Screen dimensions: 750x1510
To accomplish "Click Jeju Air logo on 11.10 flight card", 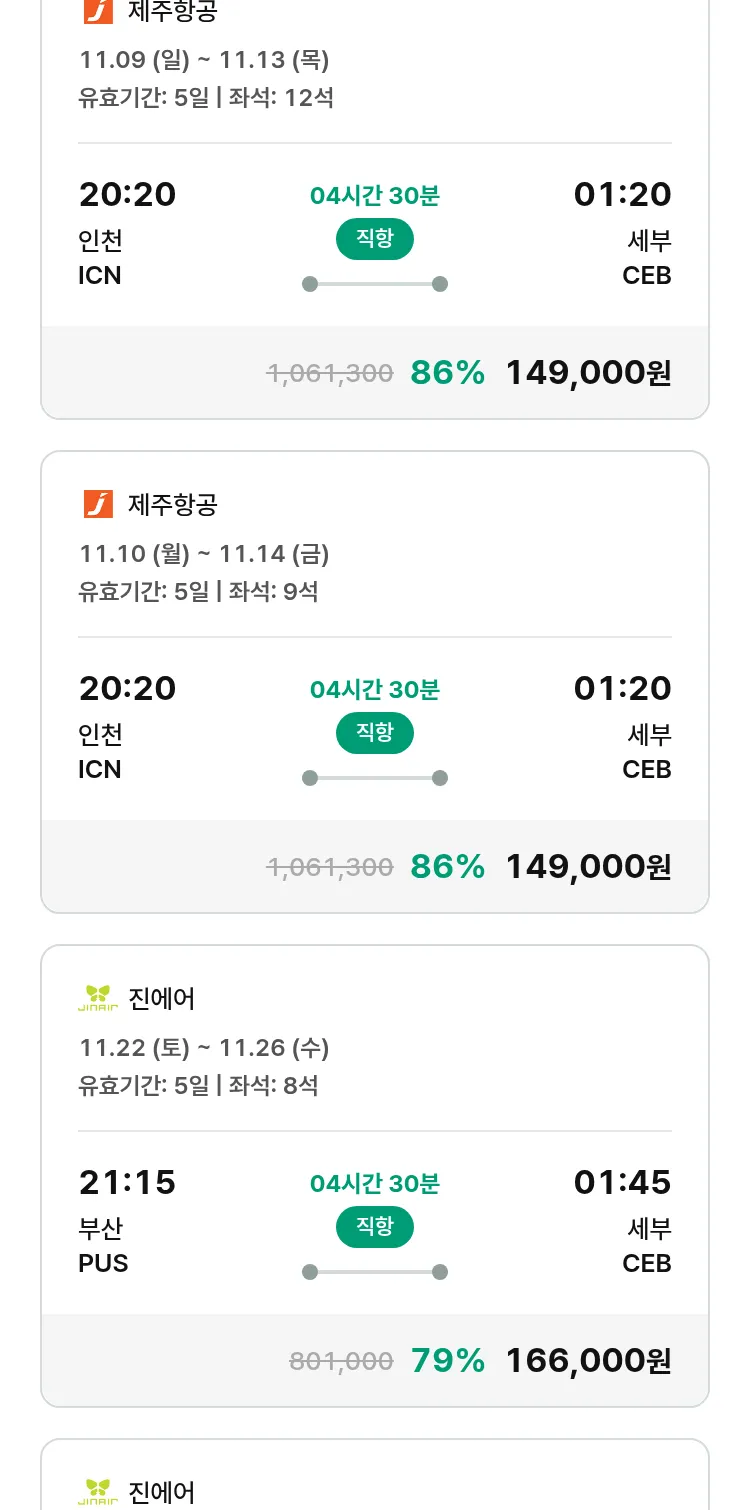I will click(98, 504).
